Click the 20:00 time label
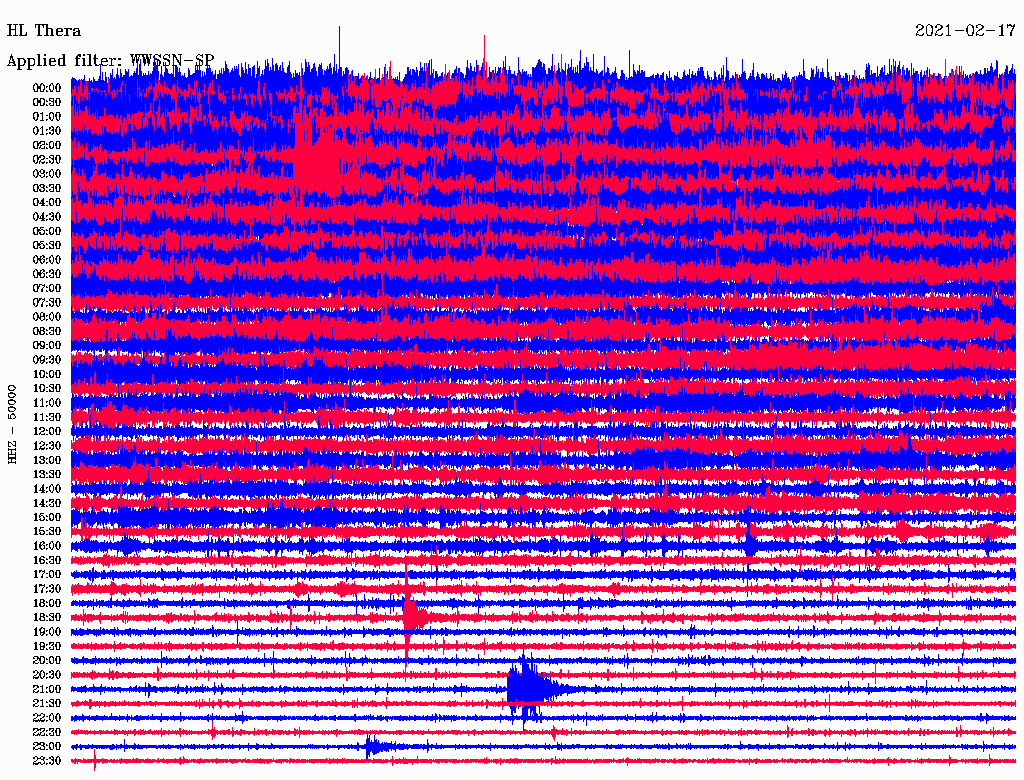The height and width of the screenshot is (780, 1024). coord(47,660)
